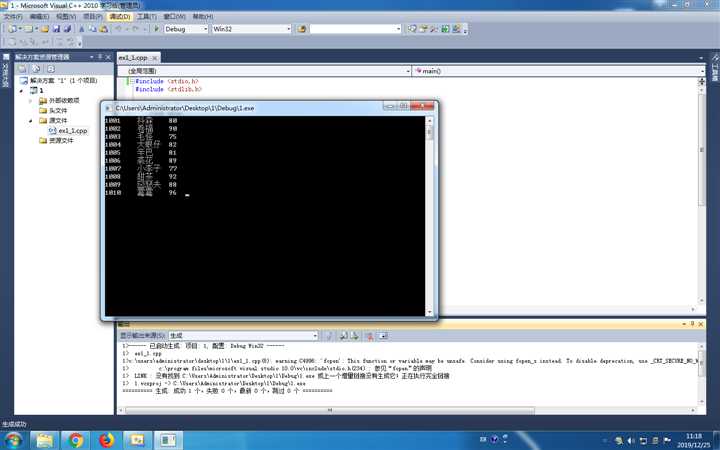Toggle auto-hide pin on output panel
Viewport: 720px width, 450px height.
[692, 324]
